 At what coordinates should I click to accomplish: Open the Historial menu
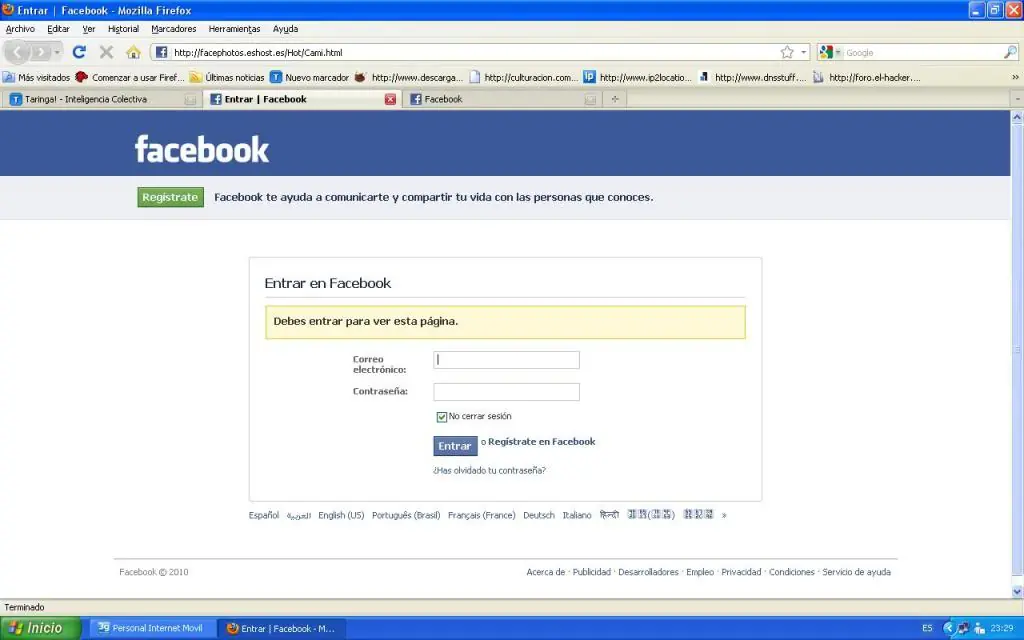pyautogui.click(x=123, y=29)
